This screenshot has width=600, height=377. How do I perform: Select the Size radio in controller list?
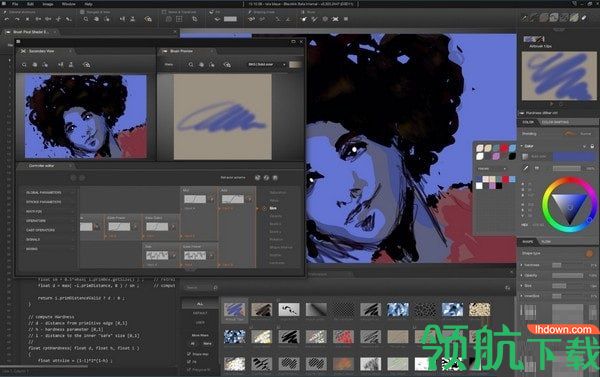[264, 208]
